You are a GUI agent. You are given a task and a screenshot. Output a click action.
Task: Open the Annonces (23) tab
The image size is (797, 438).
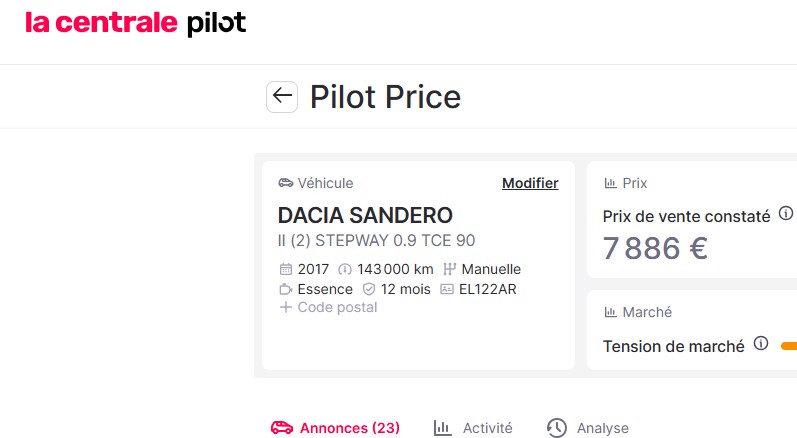[335, 428]
